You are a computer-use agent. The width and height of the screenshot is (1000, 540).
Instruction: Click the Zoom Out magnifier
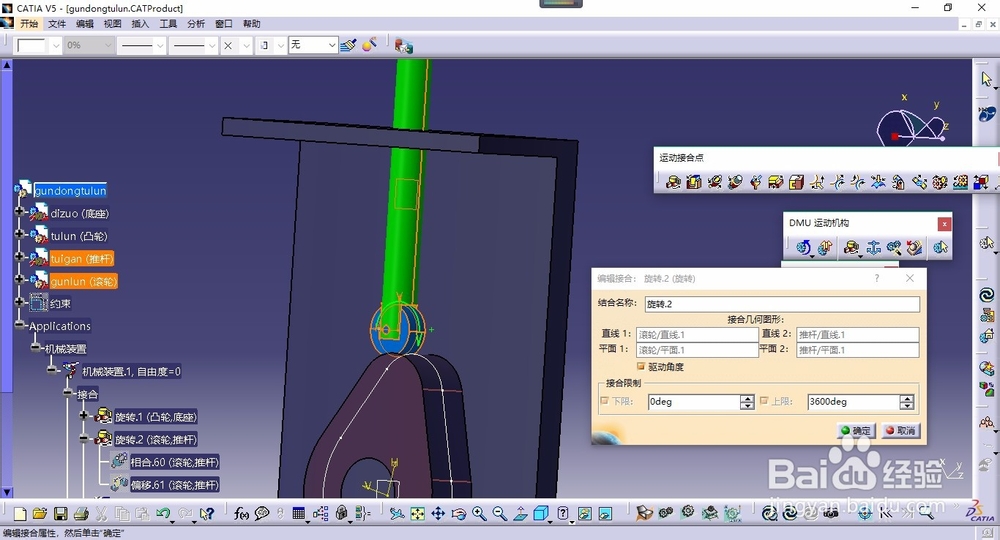499,514
